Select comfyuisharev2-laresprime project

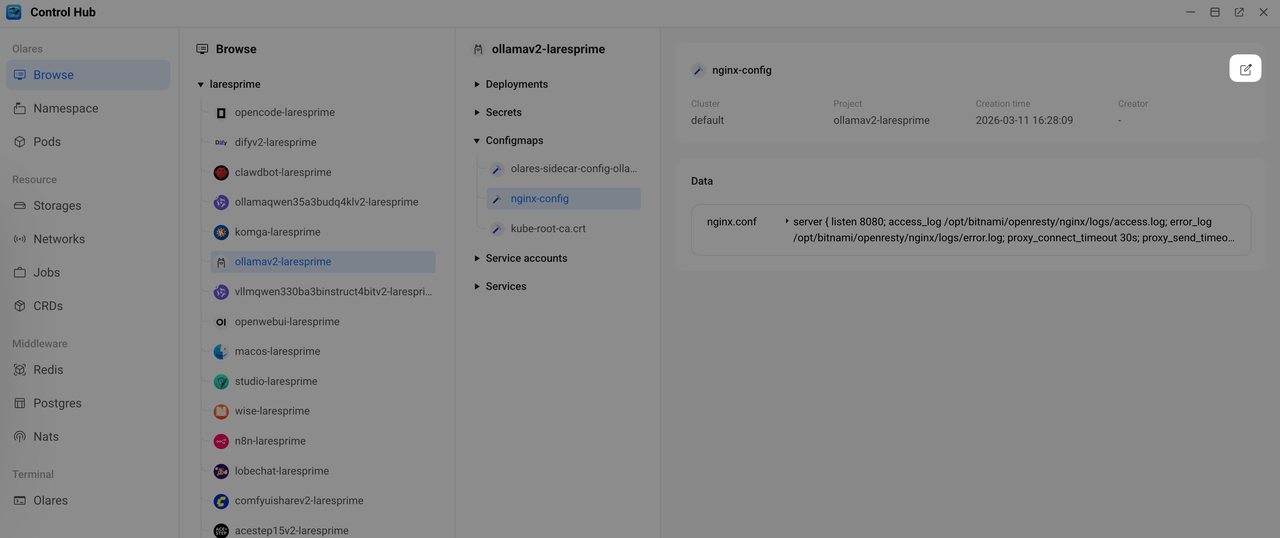(x=323, y=501)
